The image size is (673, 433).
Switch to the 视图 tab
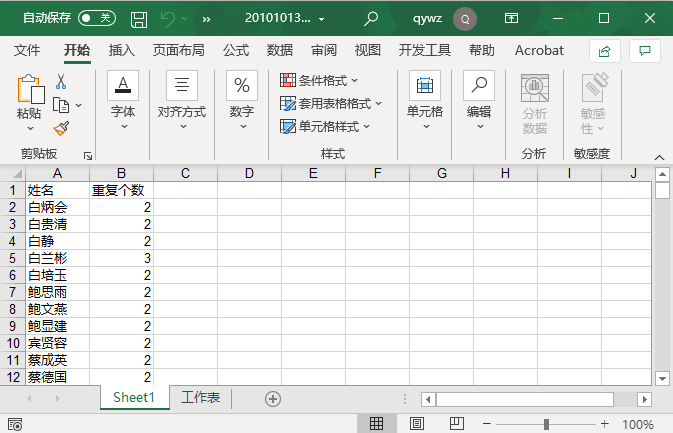coord(367,51)
